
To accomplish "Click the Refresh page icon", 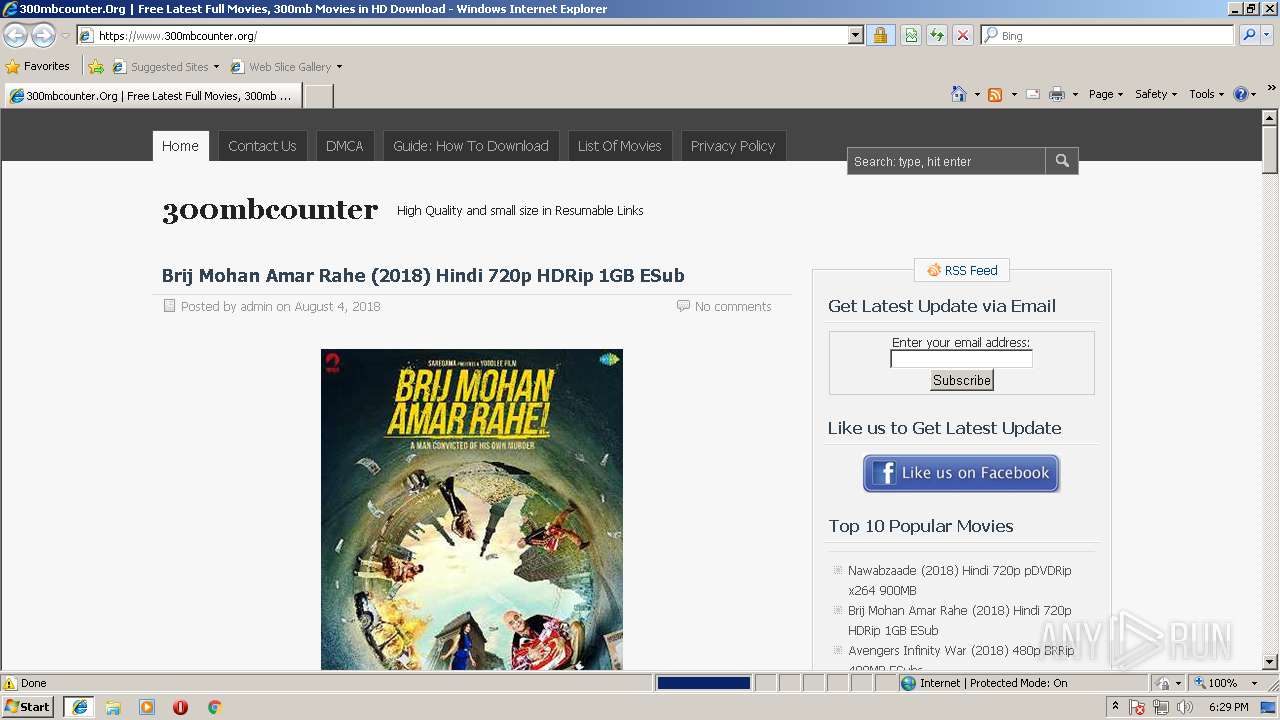I will (x=937, y=35).
